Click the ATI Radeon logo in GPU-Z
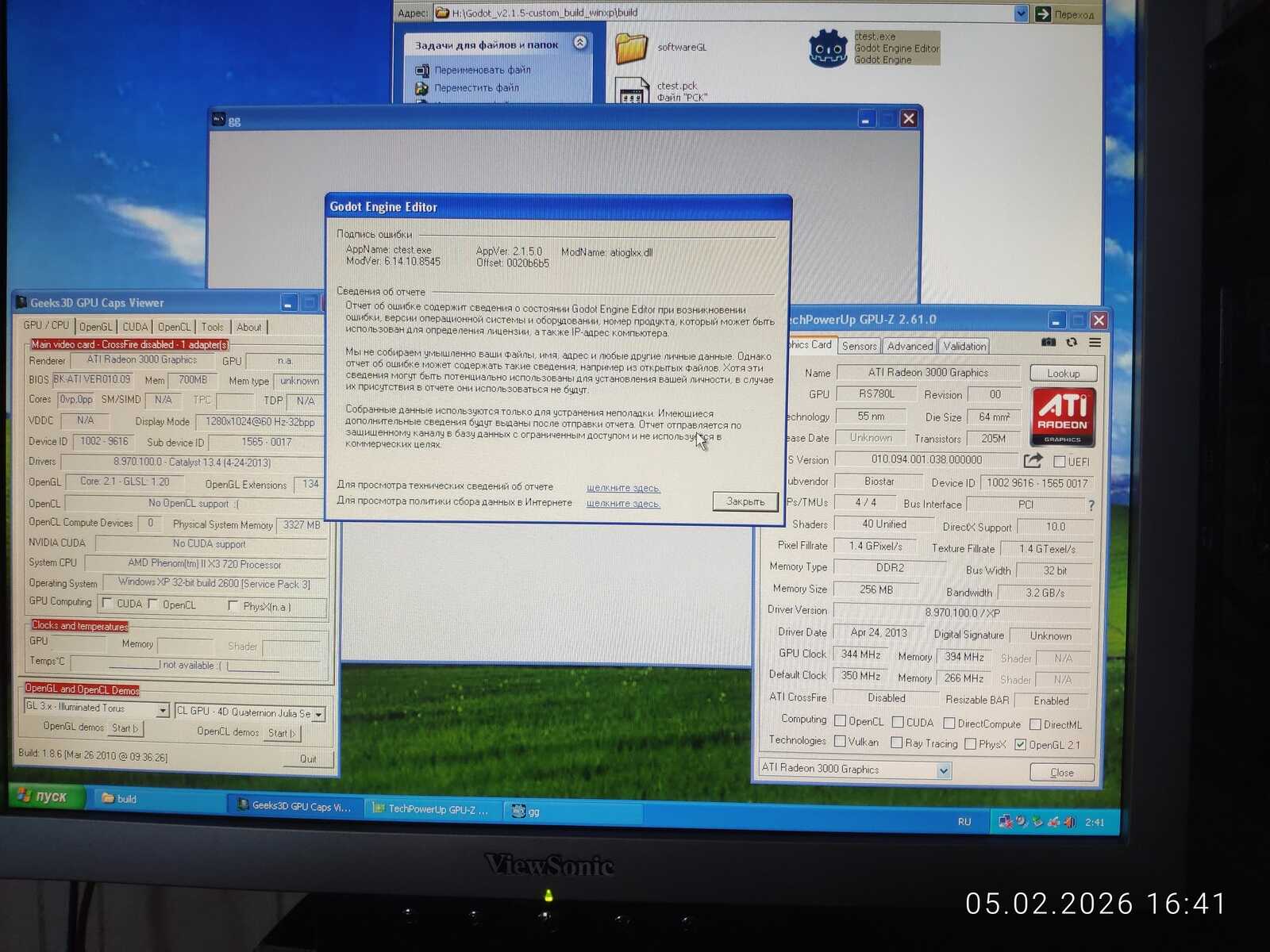 pos(1063,417)
